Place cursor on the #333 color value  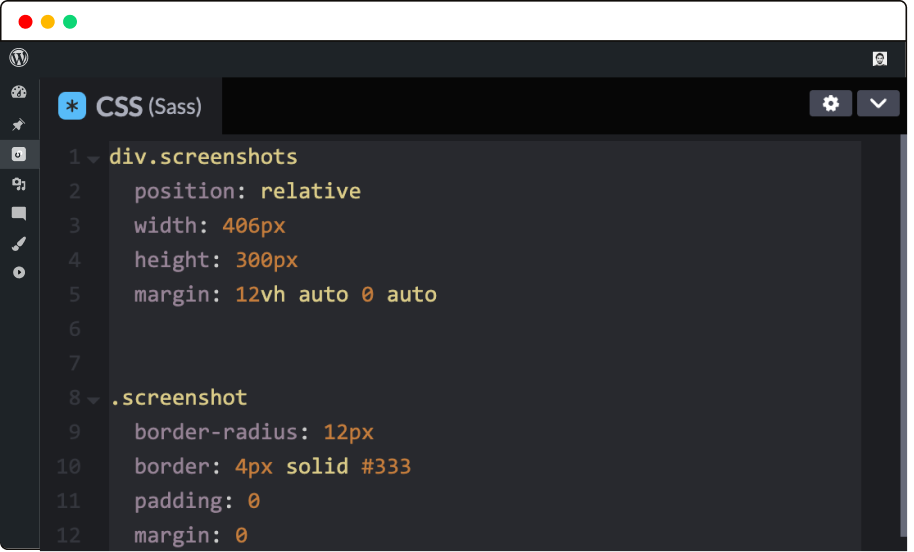[385, 467]
